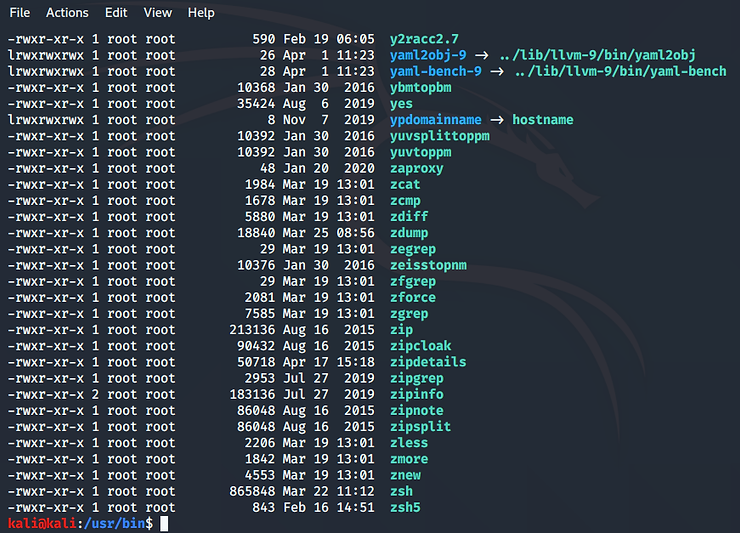
Task: Click the 183136 size of zipinfo
Action: click(252, 394)
